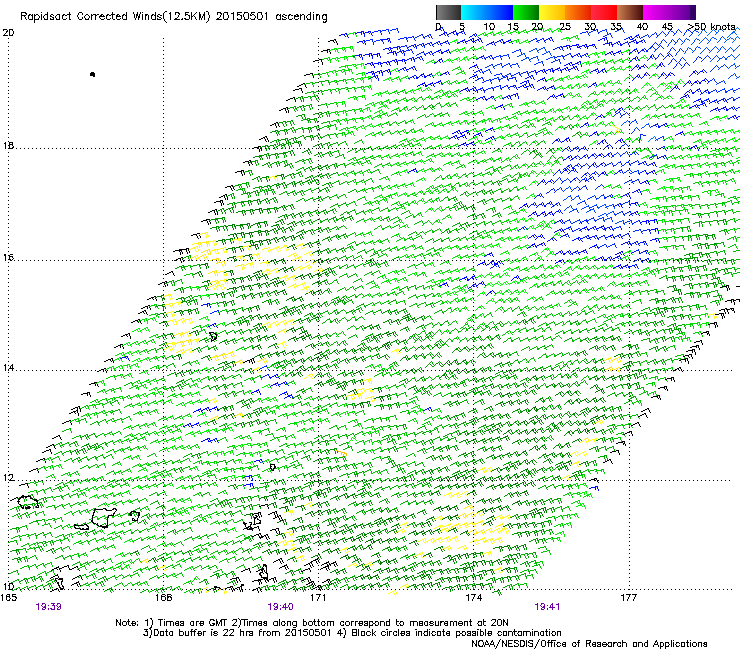This screenshot has width=740, height=650.
Task: Click the orange wind barb near 171.5E, 12.5N
Action: (343, 454)
